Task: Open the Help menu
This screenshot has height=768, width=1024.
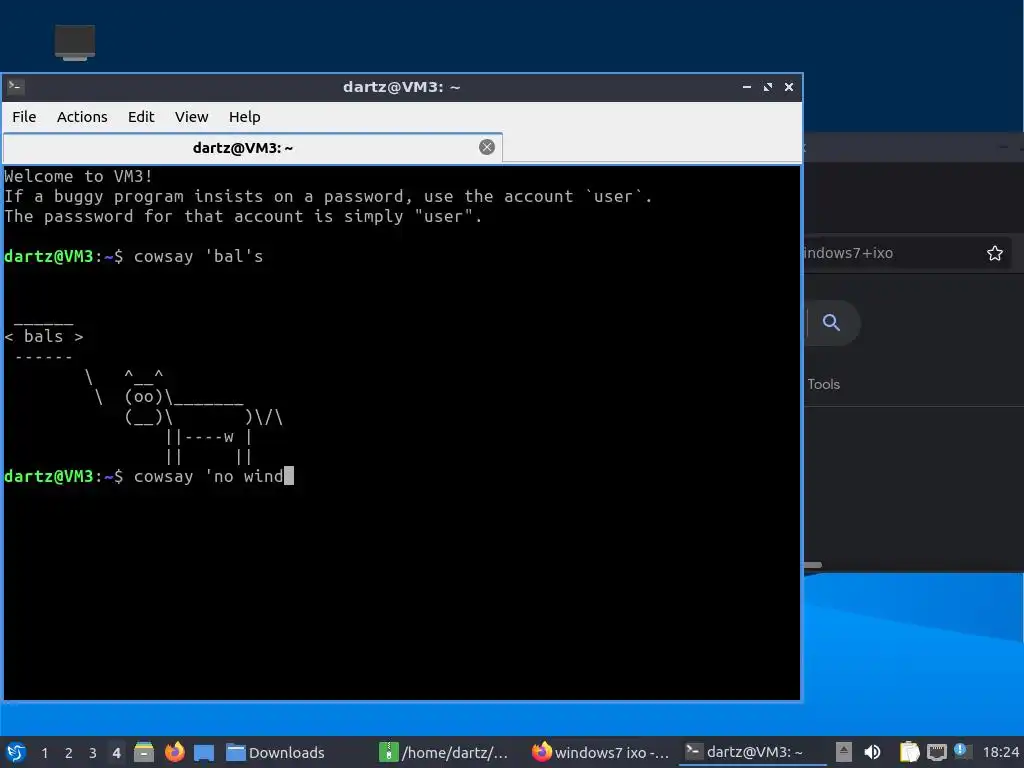Action: coord(244,117)
